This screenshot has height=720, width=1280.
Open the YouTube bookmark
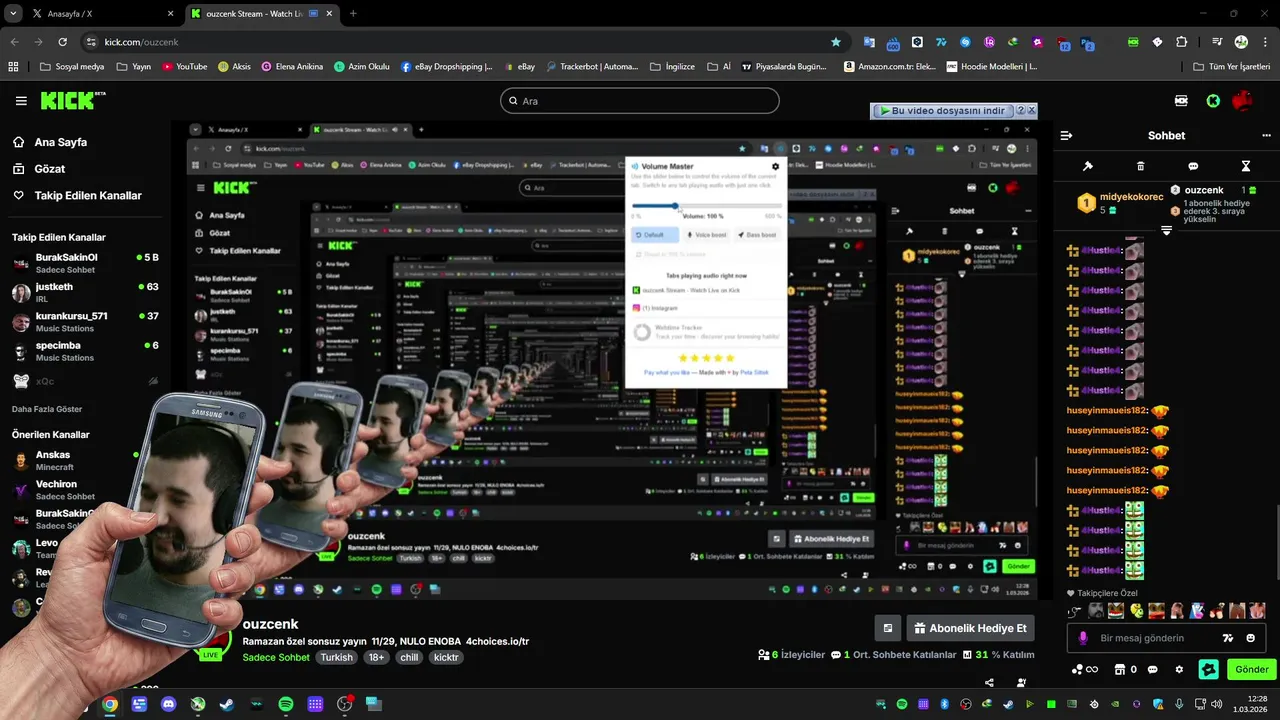click(x=185, y=67)
